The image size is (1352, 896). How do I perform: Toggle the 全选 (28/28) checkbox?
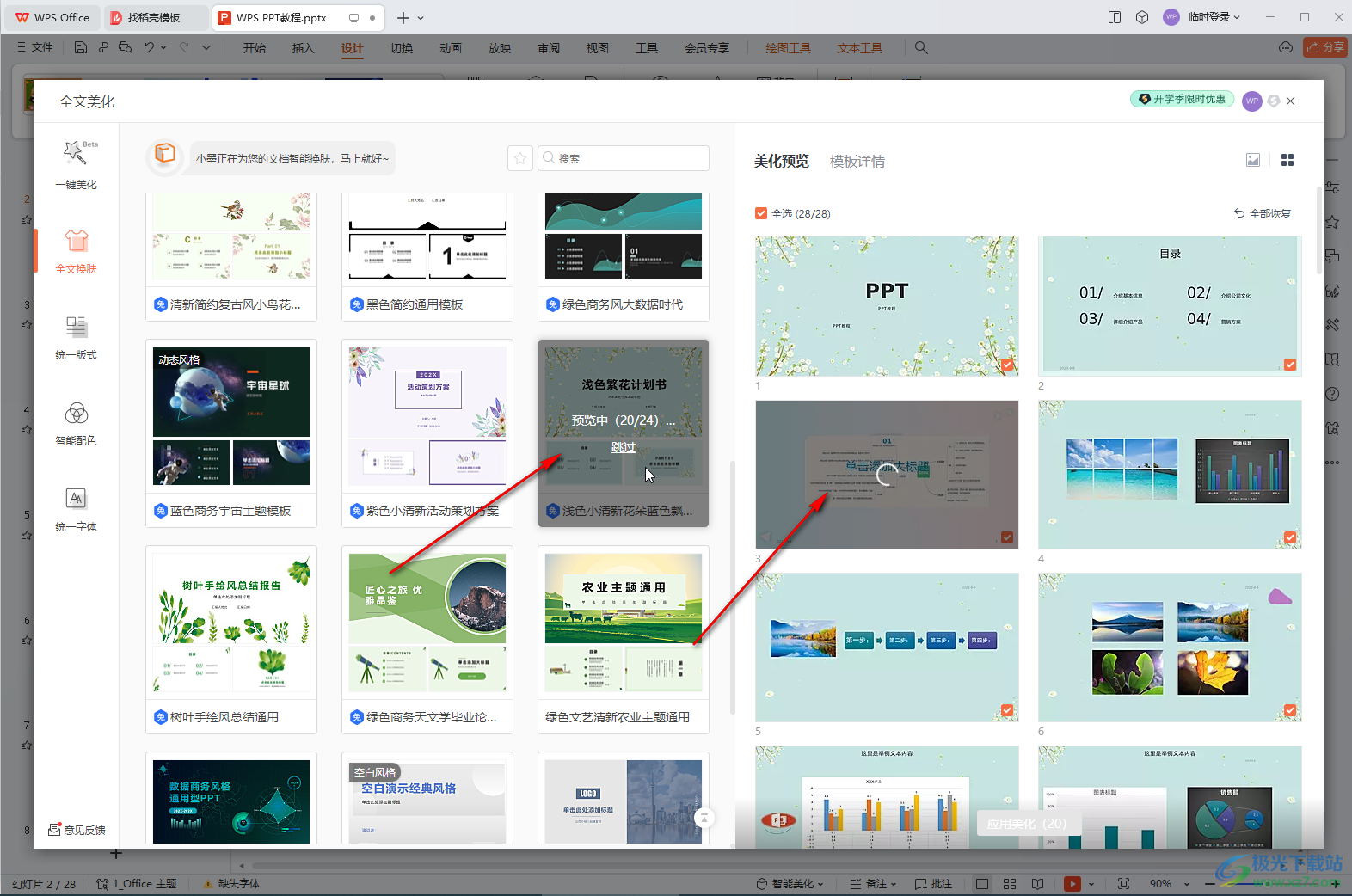pos(761,213)
